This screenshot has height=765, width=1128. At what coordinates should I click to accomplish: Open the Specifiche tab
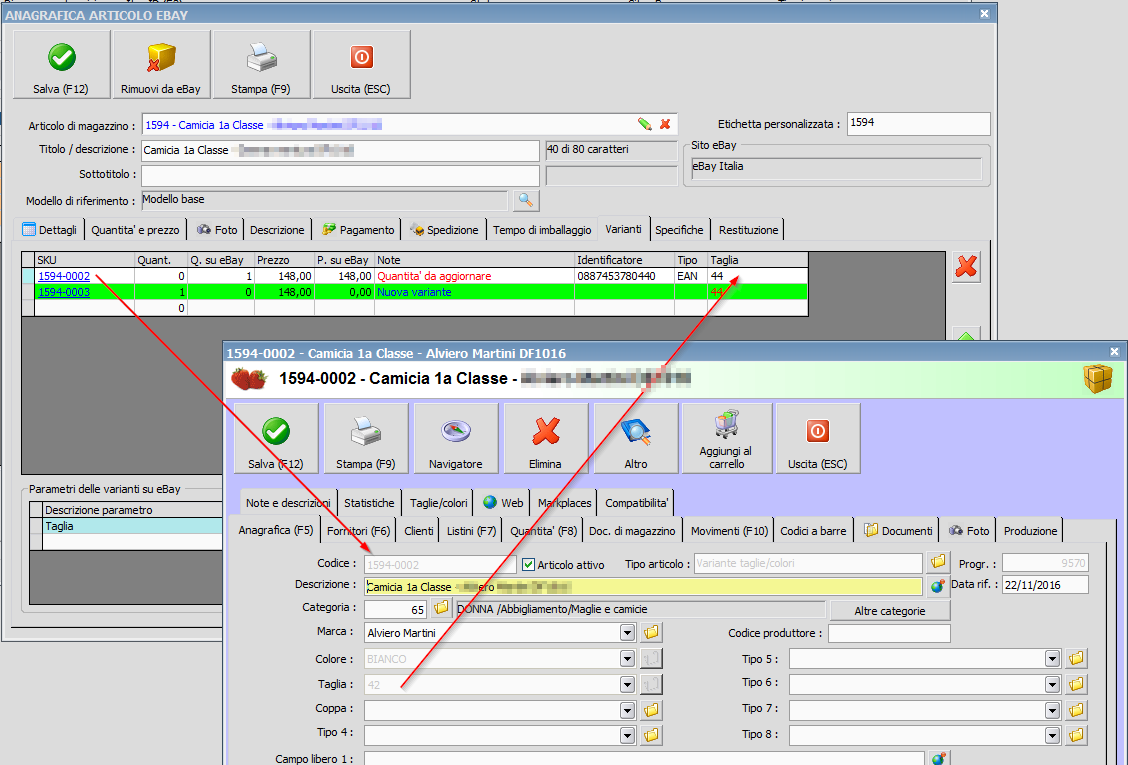point(679,230)
